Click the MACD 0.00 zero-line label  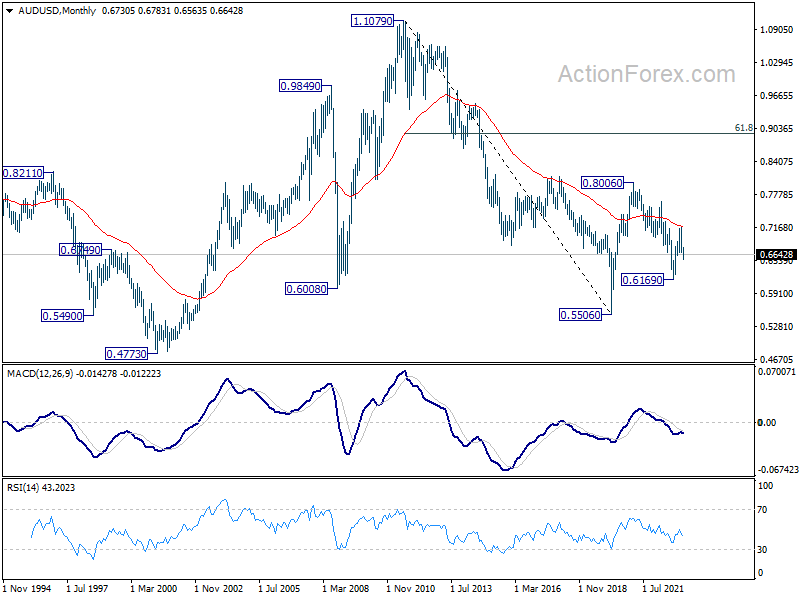point(767,422)
